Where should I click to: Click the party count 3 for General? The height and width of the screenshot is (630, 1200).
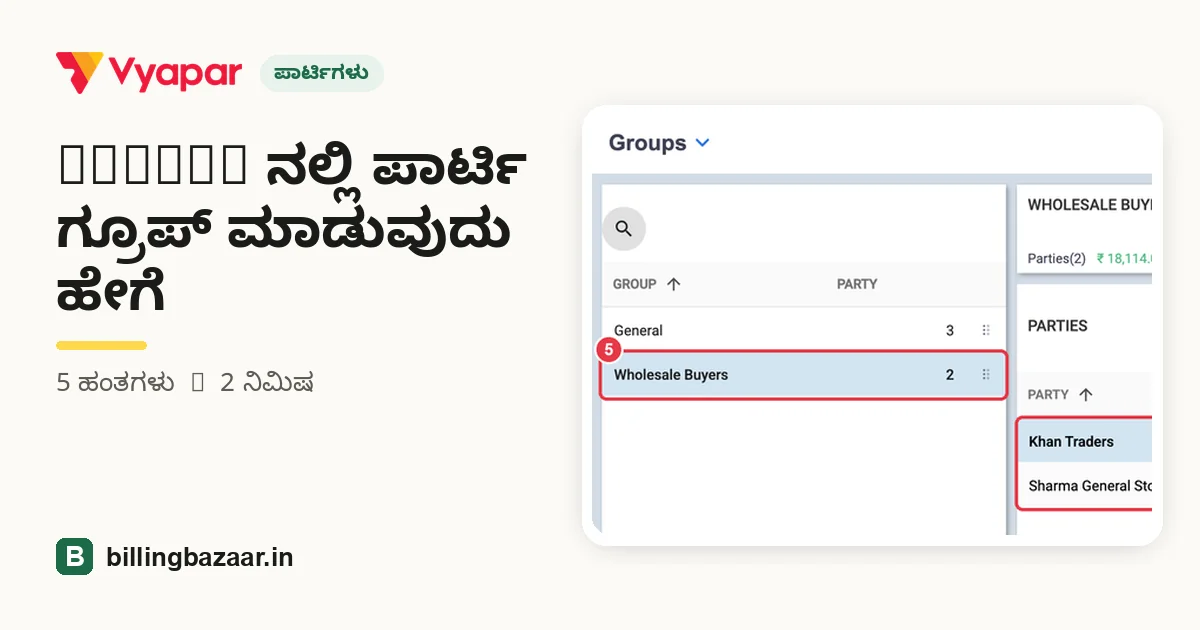pos(950,331)
